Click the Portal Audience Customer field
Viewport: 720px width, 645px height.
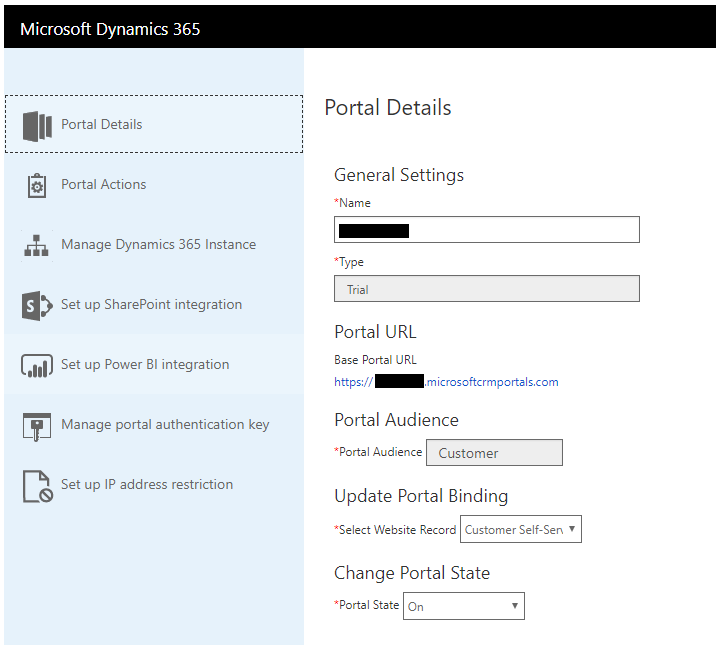[495, 453]
